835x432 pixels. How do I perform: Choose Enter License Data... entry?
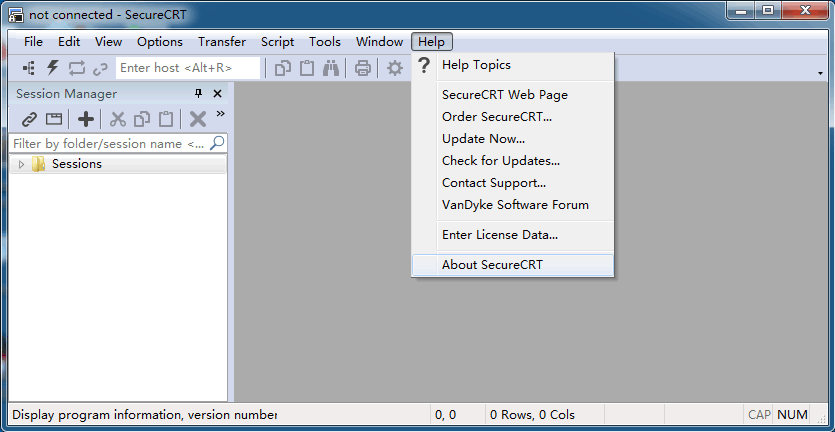[x=513, y=234]
